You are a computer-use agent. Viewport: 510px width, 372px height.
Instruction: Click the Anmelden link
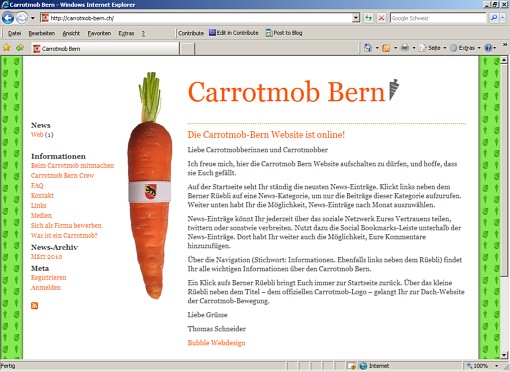[46, 287]
